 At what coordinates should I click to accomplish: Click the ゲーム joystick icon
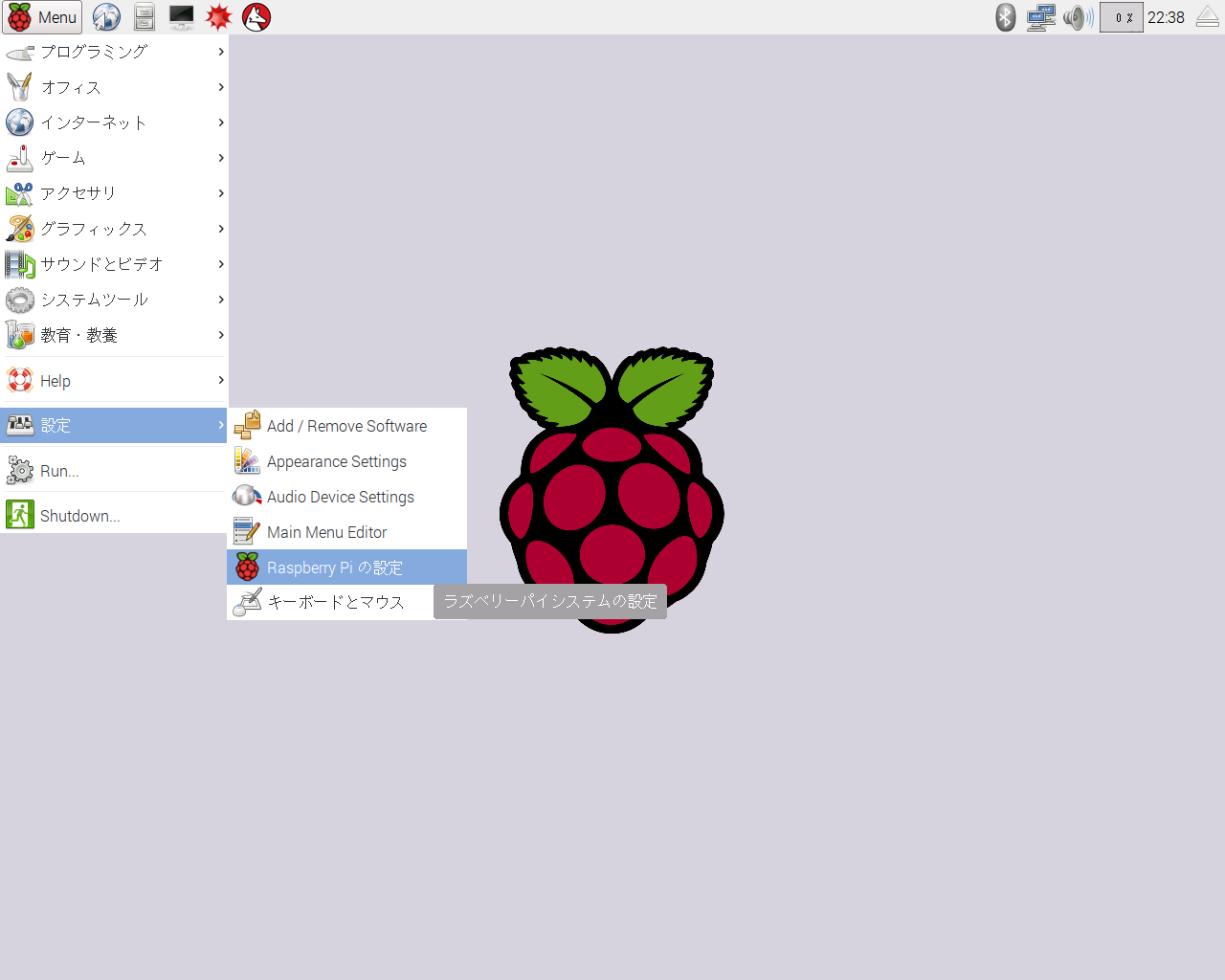coord(20,158)
